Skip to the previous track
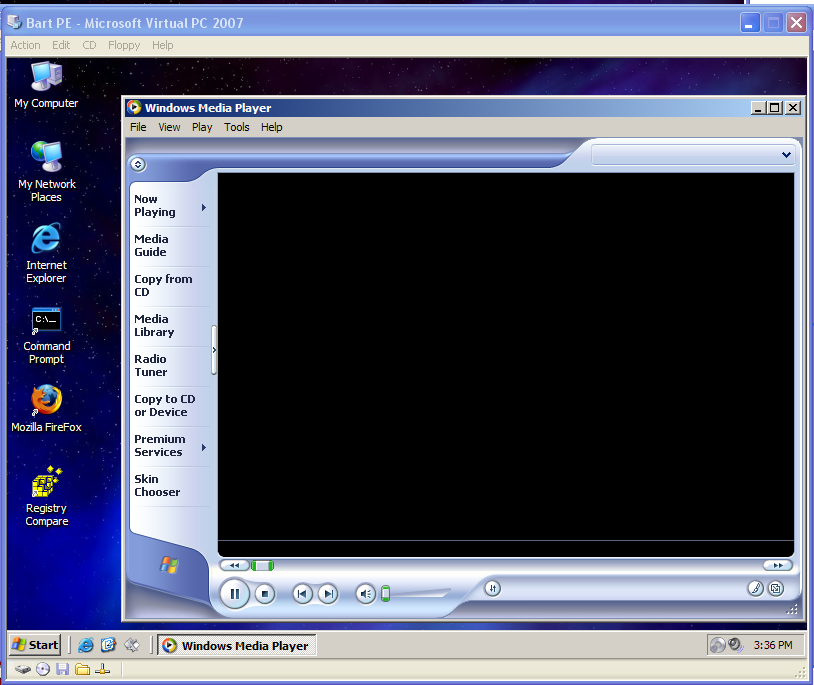The height and width of the screenshot is (685, 814). (x=302, y=594)
